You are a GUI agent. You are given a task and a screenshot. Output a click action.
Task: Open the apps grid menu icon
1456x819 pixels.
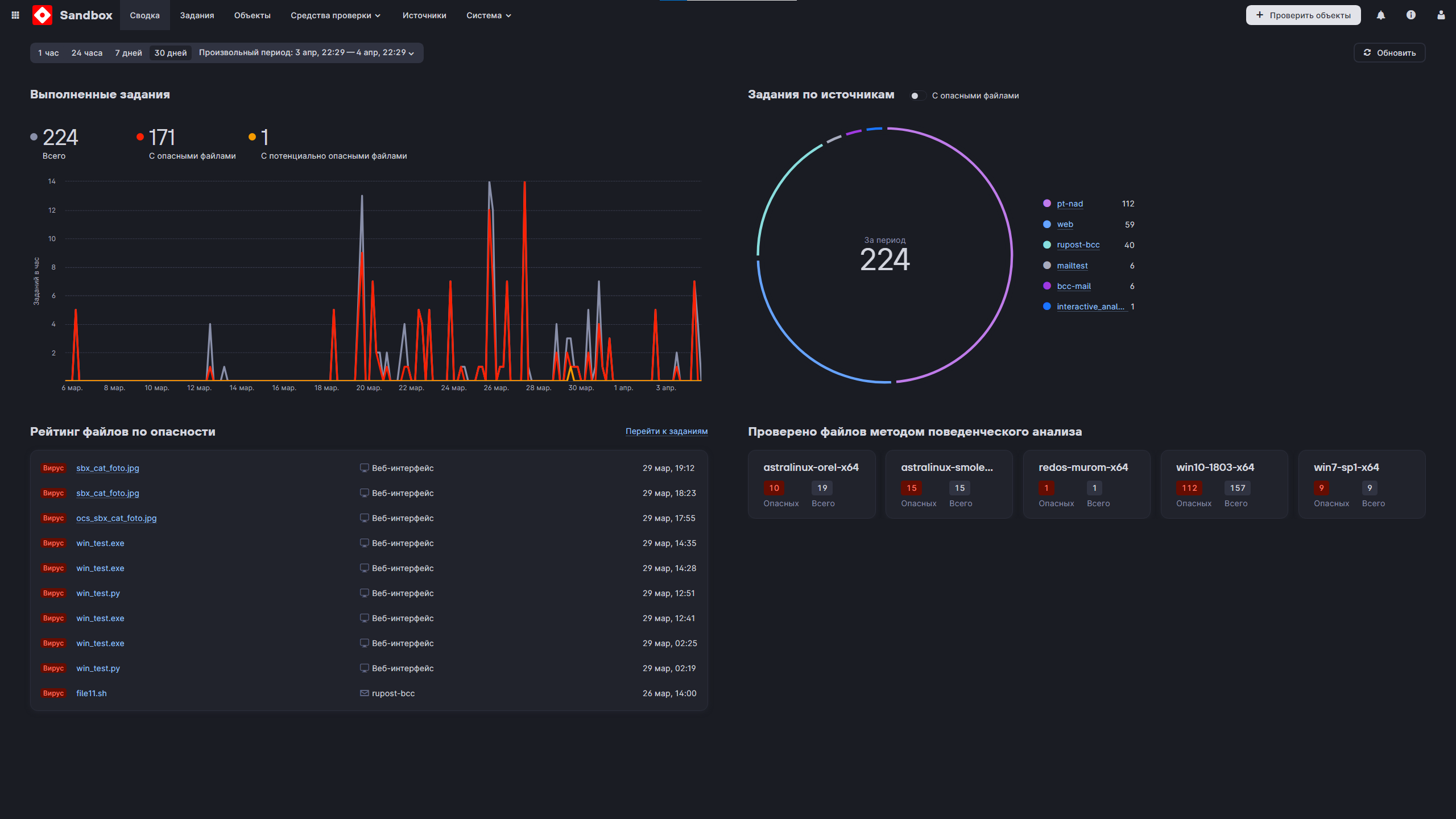pyautogui.click(x=15, y=15)
